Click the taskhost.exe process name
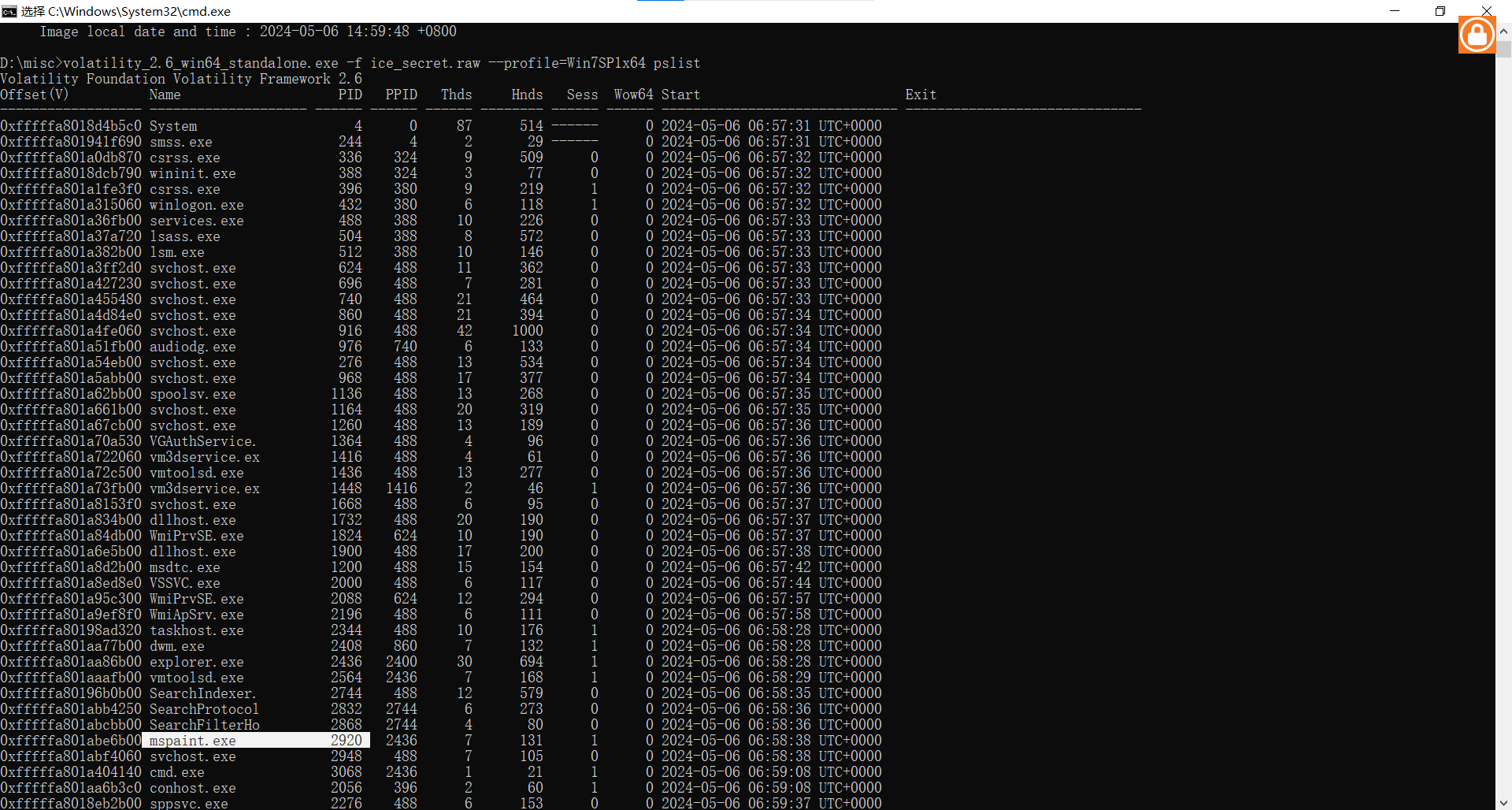The width and height of the screenshot is (1512, 810). coord(197,630)
